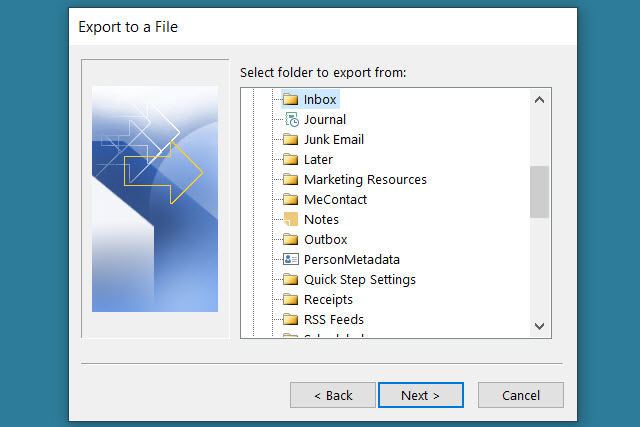640x427 pixels.
Task: Click the Notes sticky-note icon
Action: click(x=291, y=220)
